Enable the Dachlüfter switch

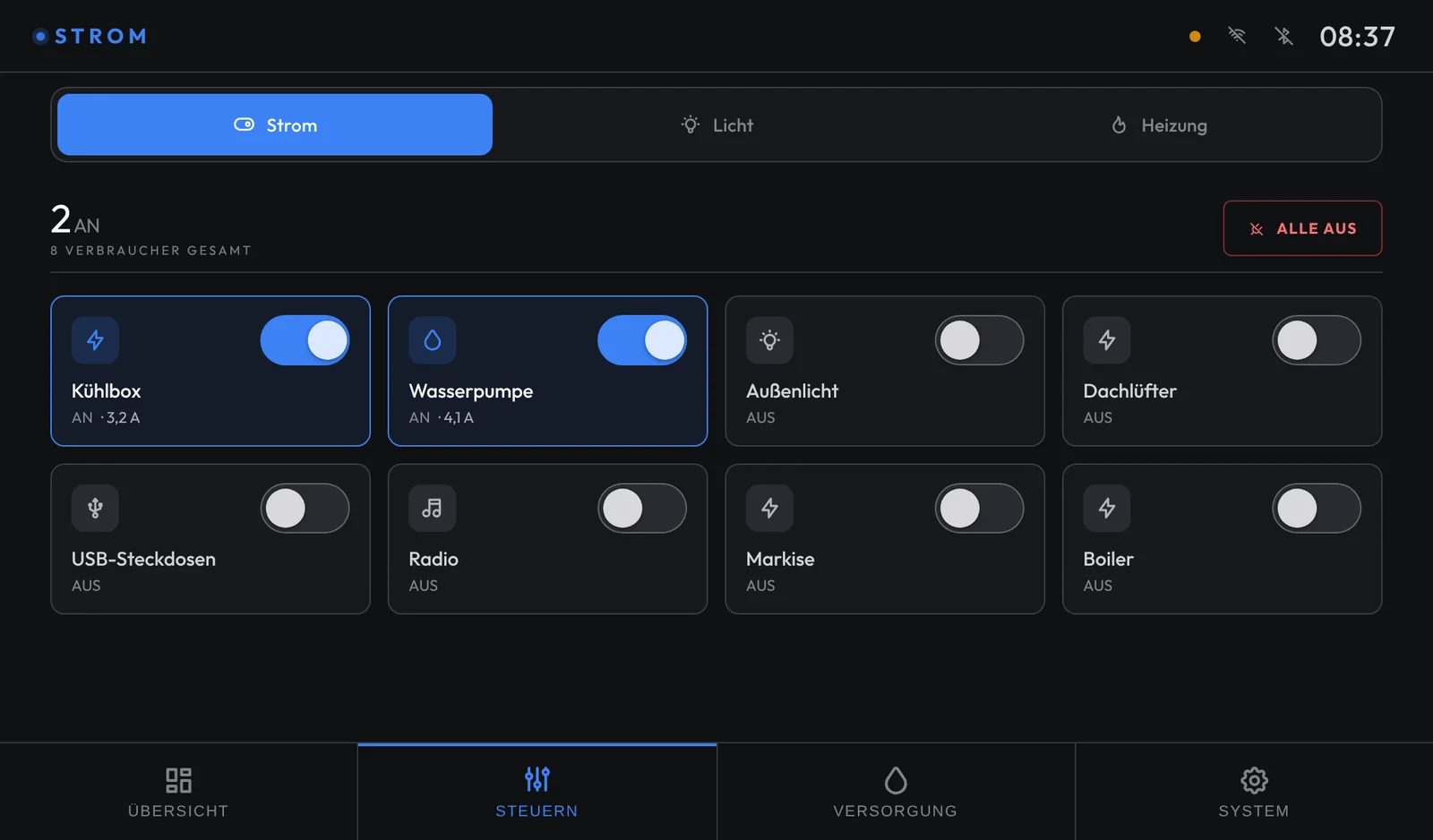(x=1317, y=340)
